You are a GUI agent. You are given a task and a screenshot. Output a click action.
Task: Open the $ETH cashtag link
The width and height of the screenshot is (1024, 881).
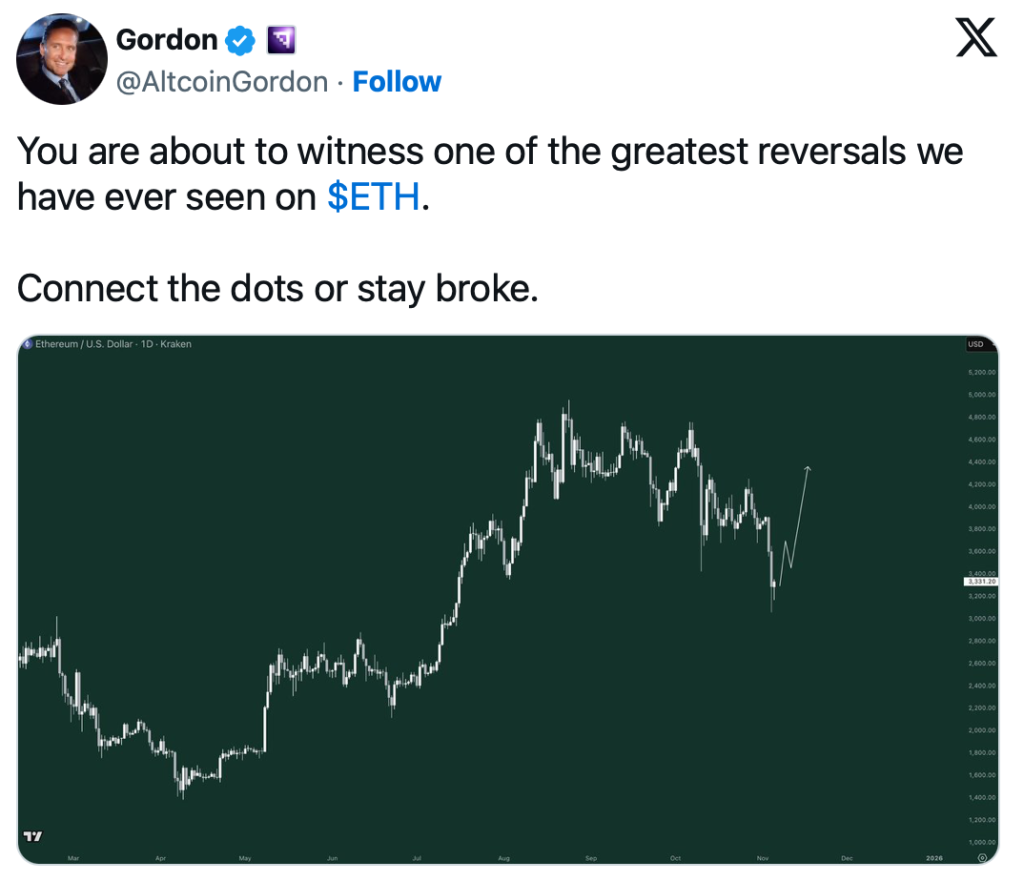(x=374, y=198)
